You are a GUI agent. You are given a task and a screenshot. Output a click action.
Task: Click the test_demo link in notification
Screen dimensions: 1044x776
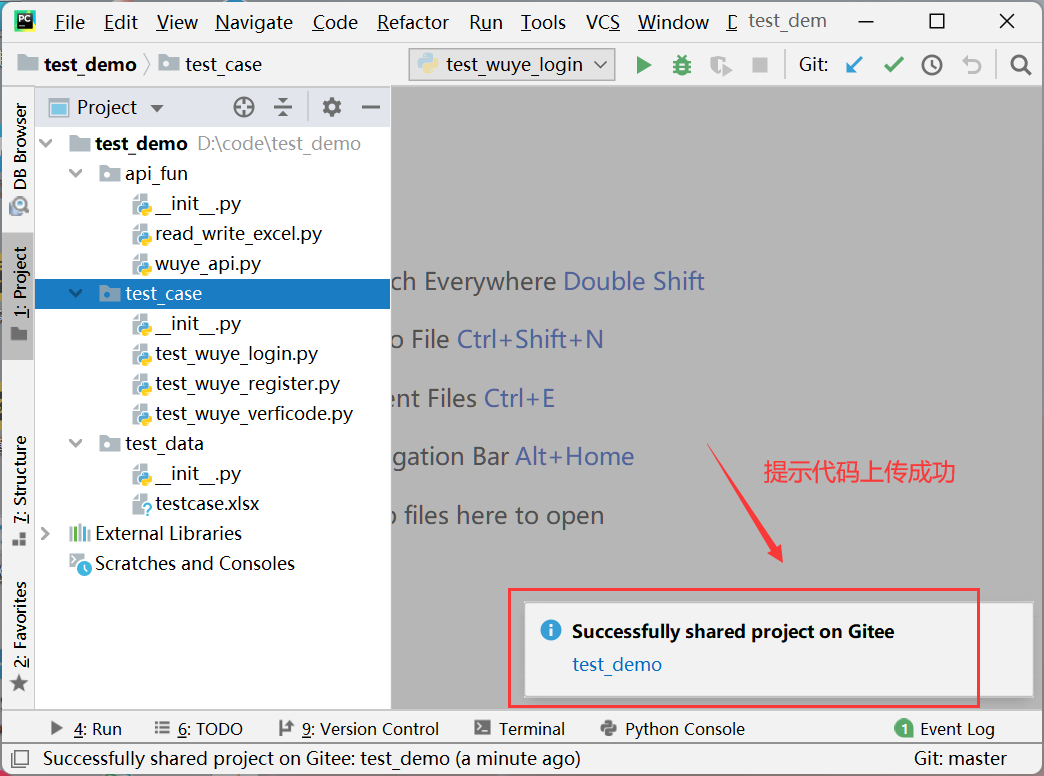pyautogui.click(x=617, y=665)
